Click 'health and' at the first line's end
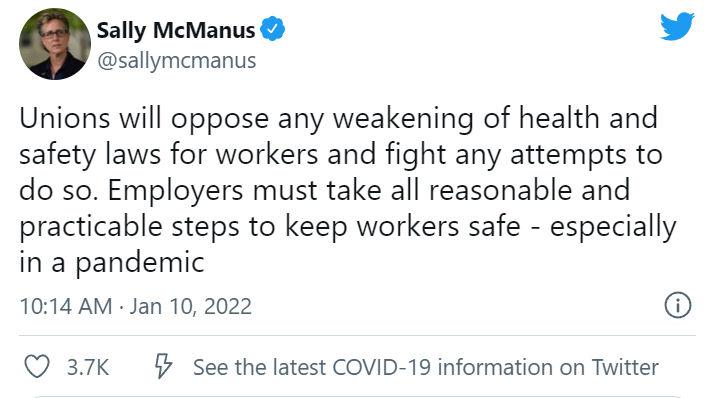This screenshot has height=398, width=710. [588, 118]
